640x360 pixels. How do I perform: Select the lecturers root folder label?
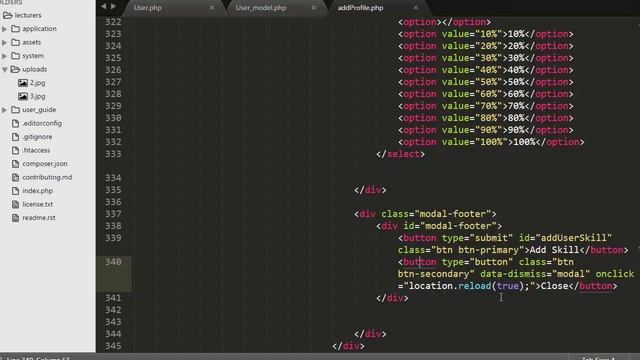28,16
